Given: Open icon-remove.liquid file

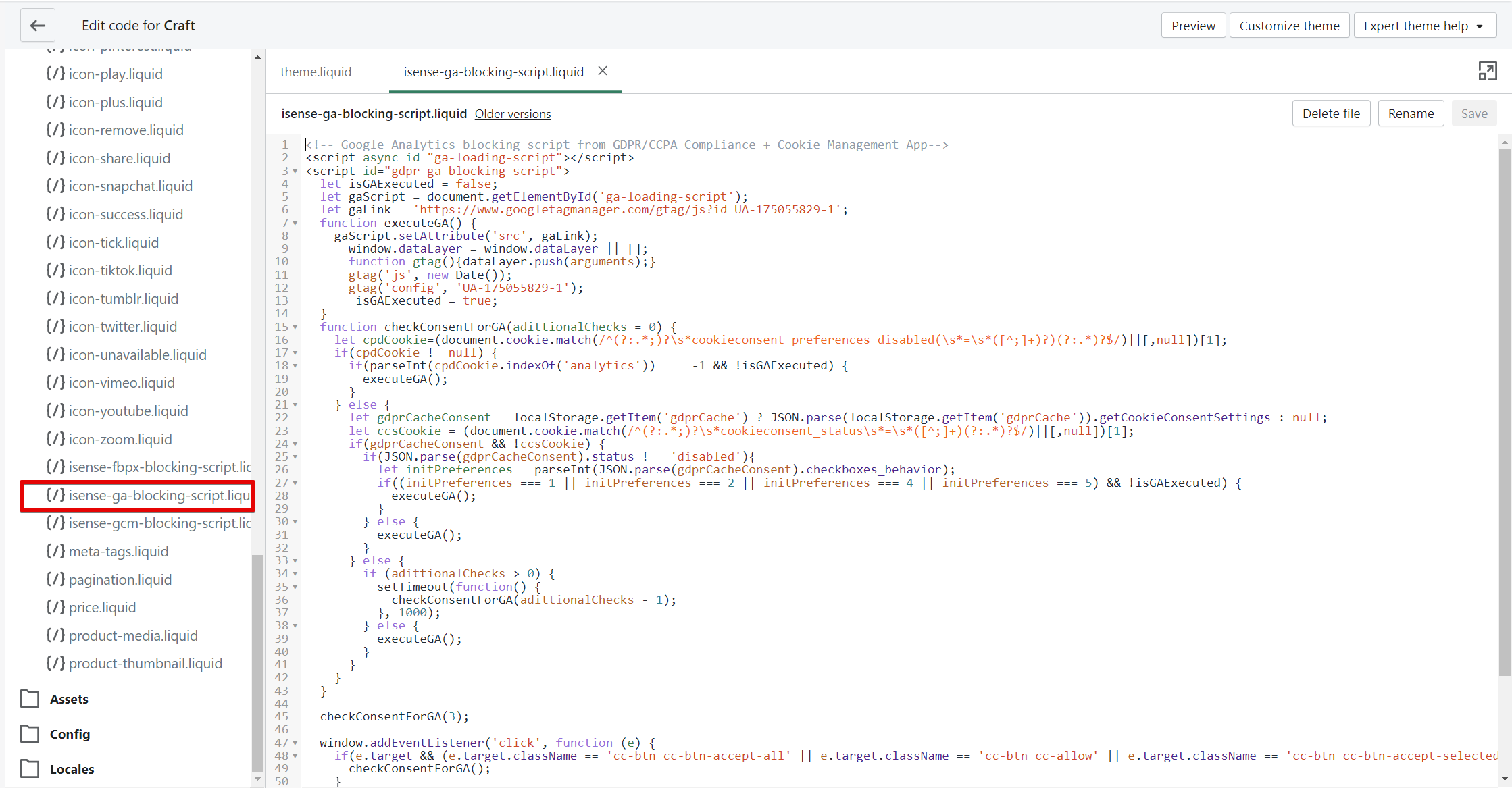Looking at the screenshot, I should point(115,130).
